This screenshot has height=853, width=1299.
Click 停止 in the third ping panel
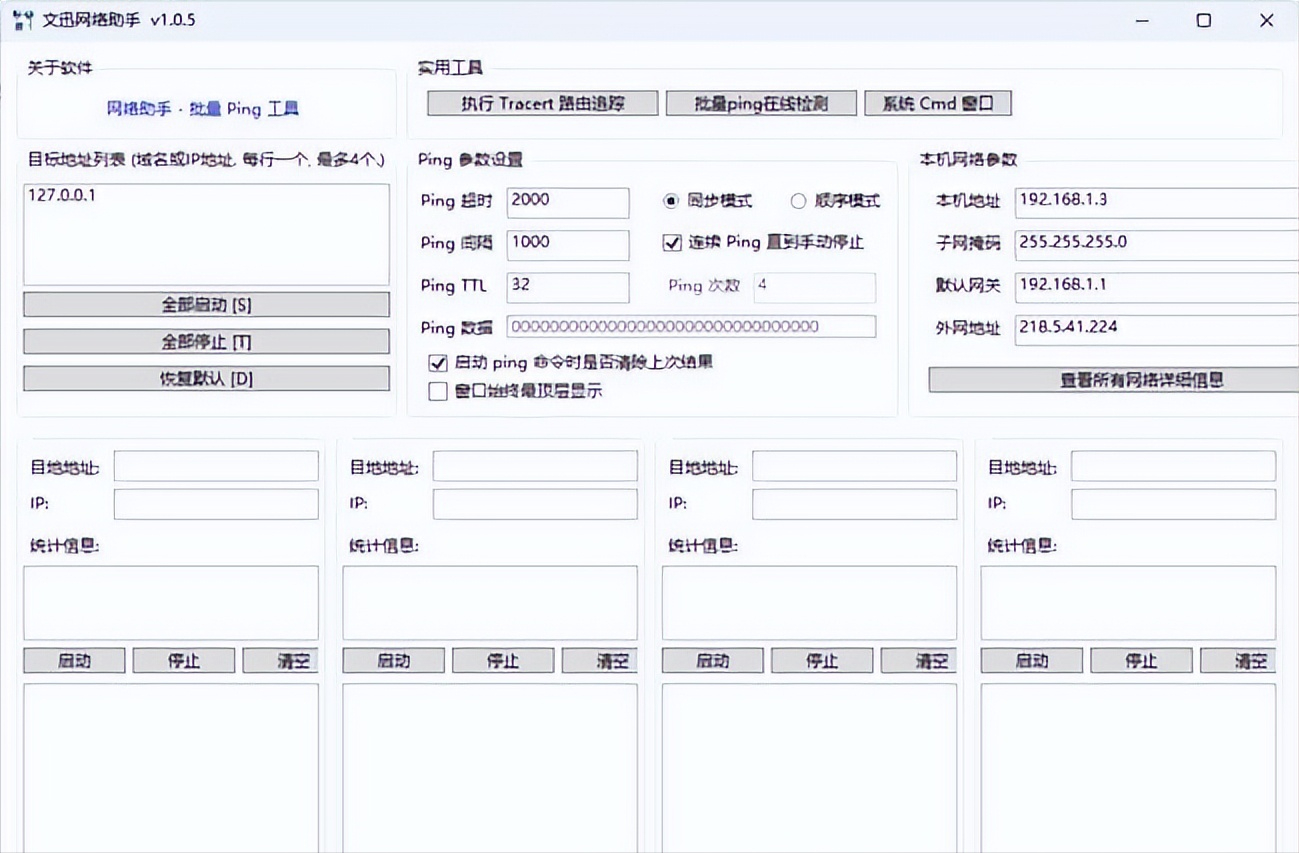822,661
